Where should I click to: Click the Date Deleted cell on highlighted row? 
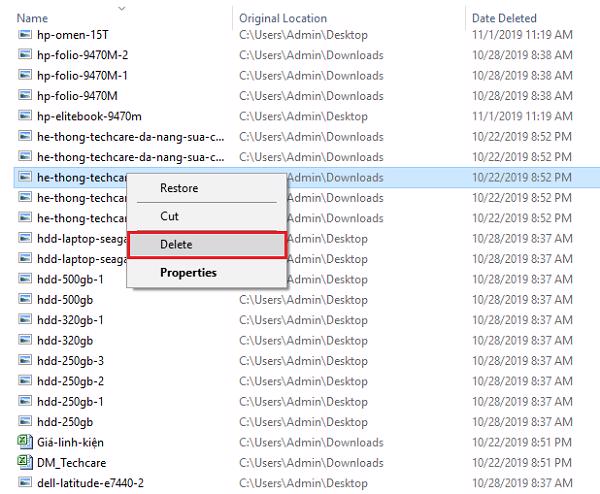tap(522, 177)
